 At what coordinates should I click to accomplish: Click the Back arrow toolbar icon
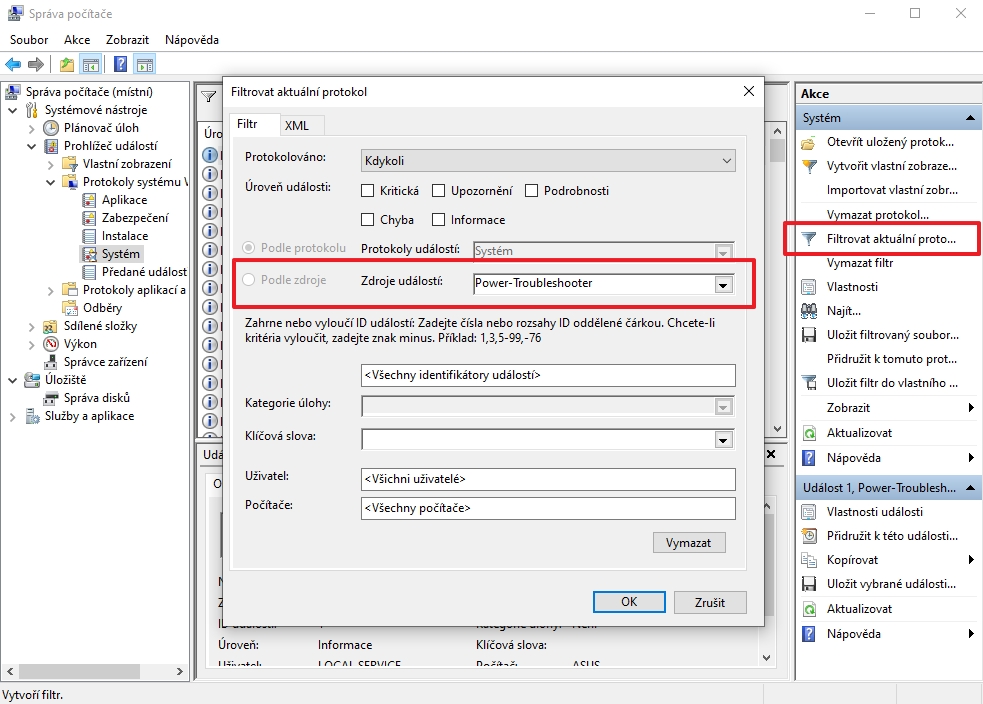(13, 64)
